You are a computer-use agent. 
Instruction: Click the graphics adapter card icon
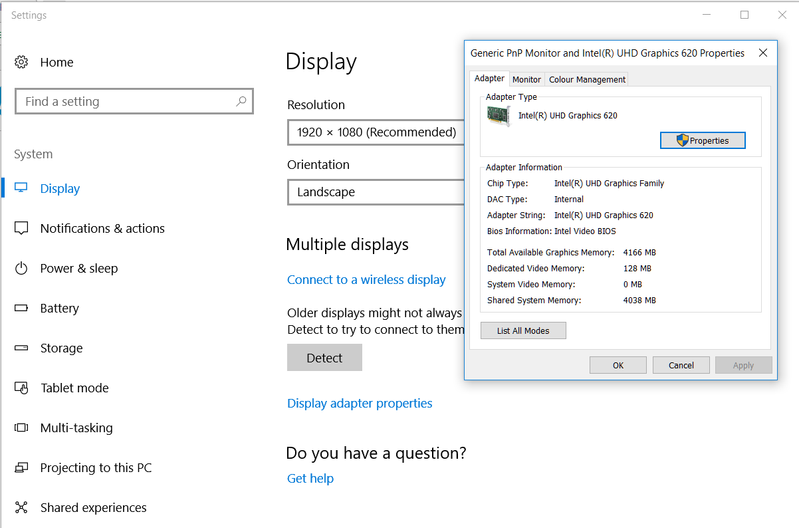pos(498,116)
